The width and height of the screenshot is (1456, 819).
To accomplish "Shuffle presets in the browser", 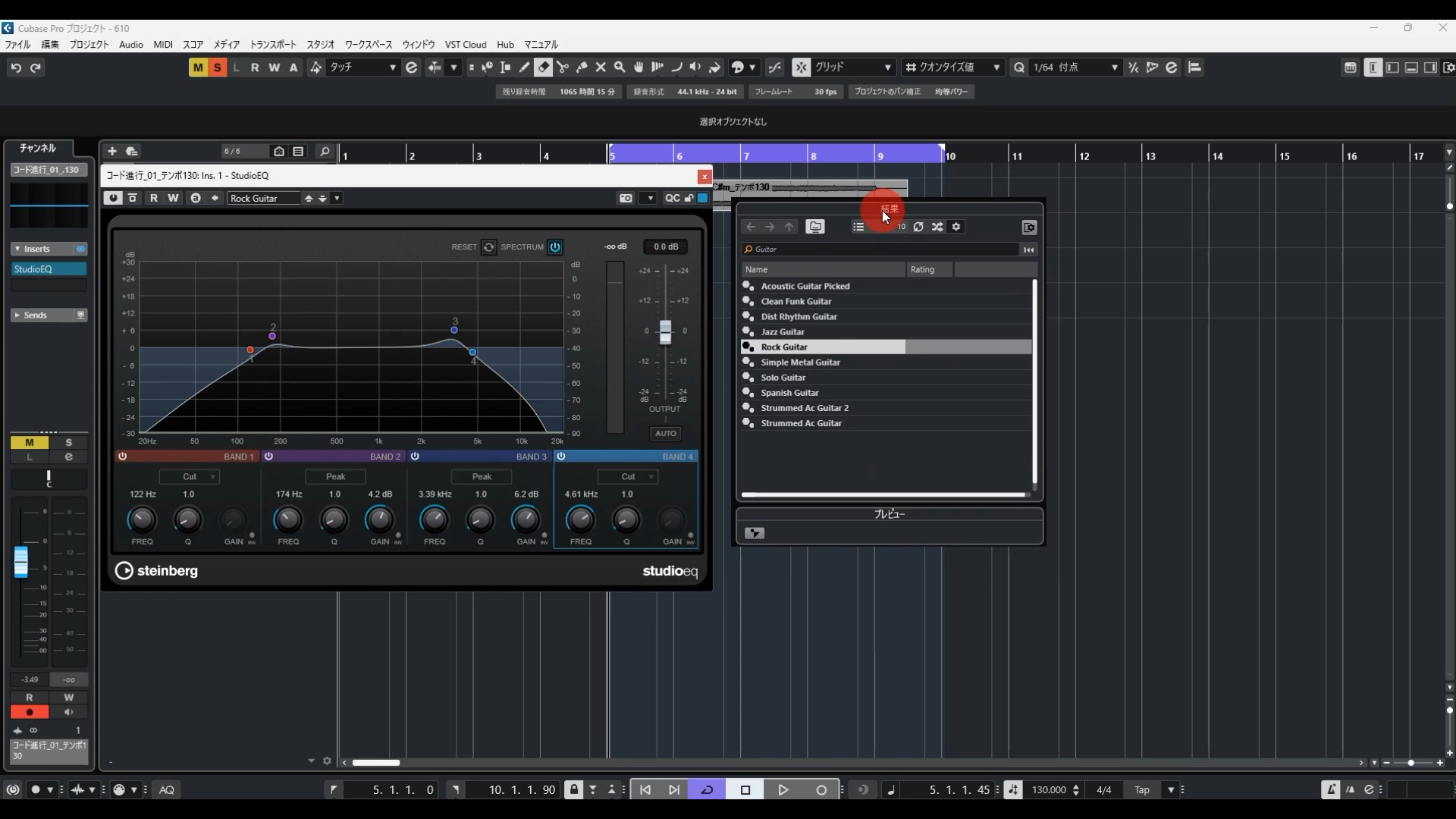I will (x=937, y=227).
